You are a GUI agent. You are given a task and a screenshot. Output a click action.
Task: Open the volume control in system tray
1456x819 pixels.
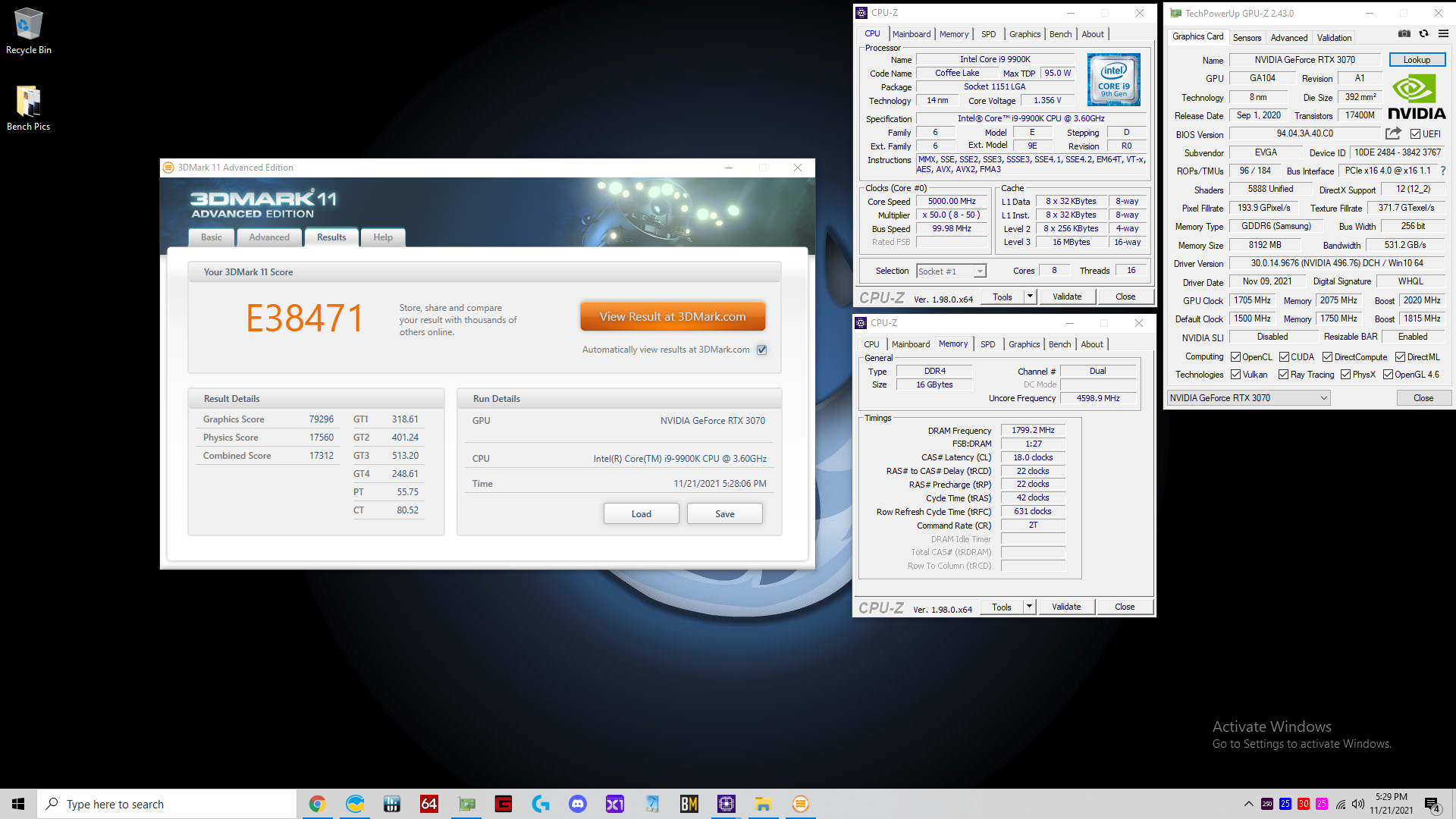(x=1357, y=804)
